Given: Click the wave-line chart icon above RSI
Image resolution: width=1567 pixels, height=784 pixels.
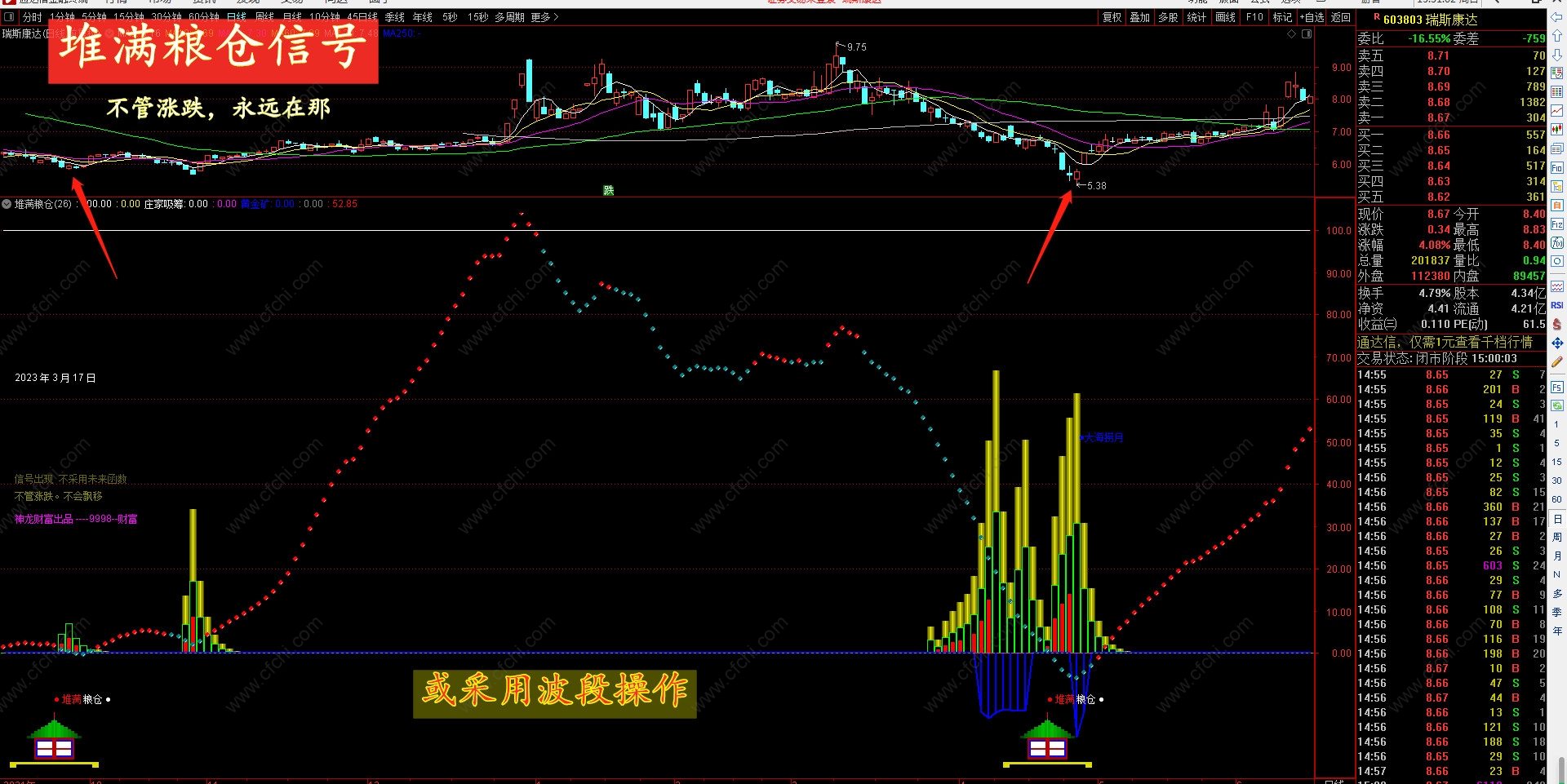Looking at the screenshot, I should 1557,287.
